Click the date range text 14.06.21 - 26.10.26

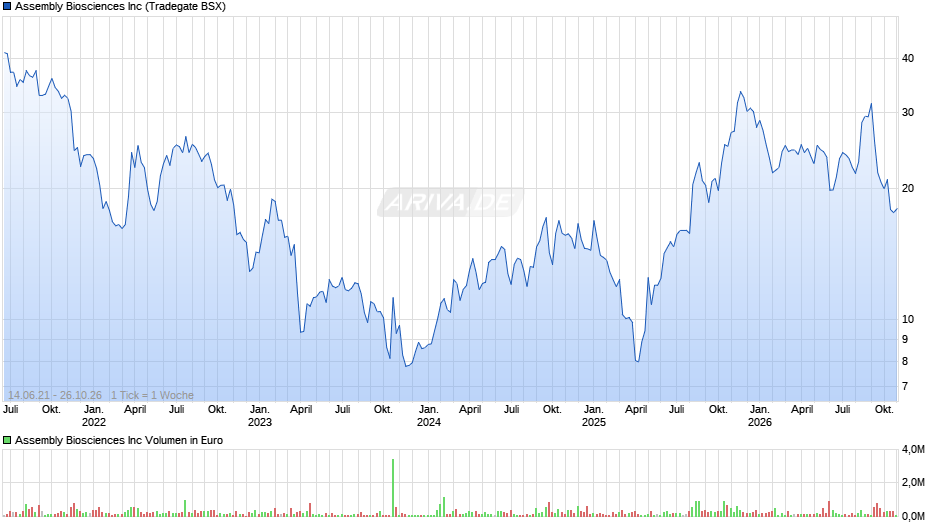tap(55, 395)
